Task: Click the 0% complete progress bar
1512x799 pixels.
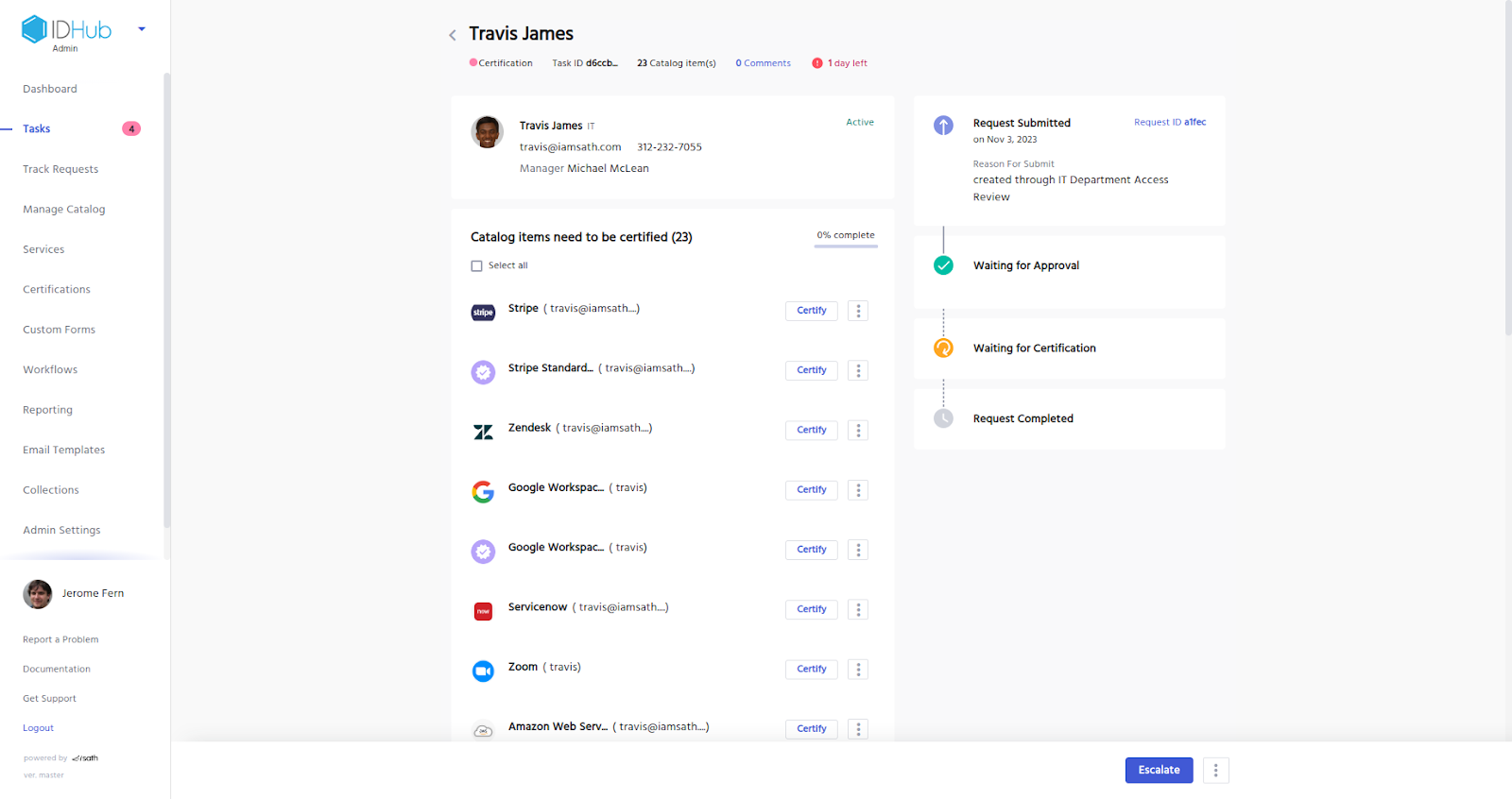Action: [x=846, y=246]
